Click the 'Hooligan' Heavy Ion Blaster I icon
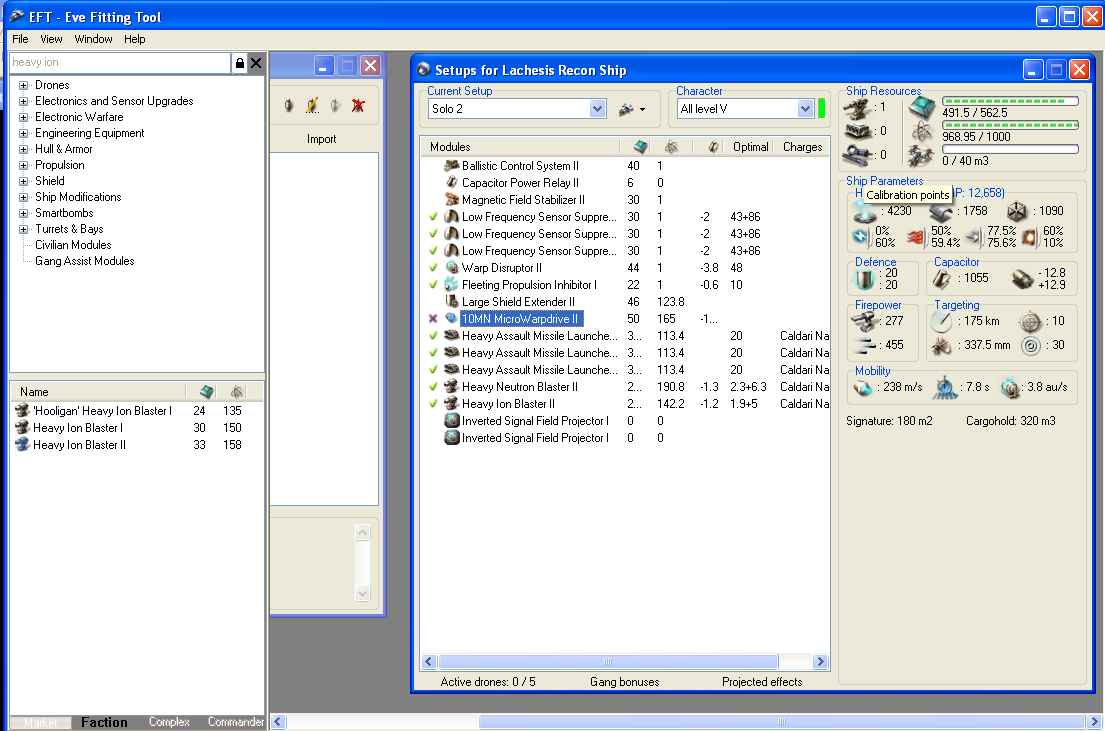Screen dimensions: 1105x731 tap(22, 410)
